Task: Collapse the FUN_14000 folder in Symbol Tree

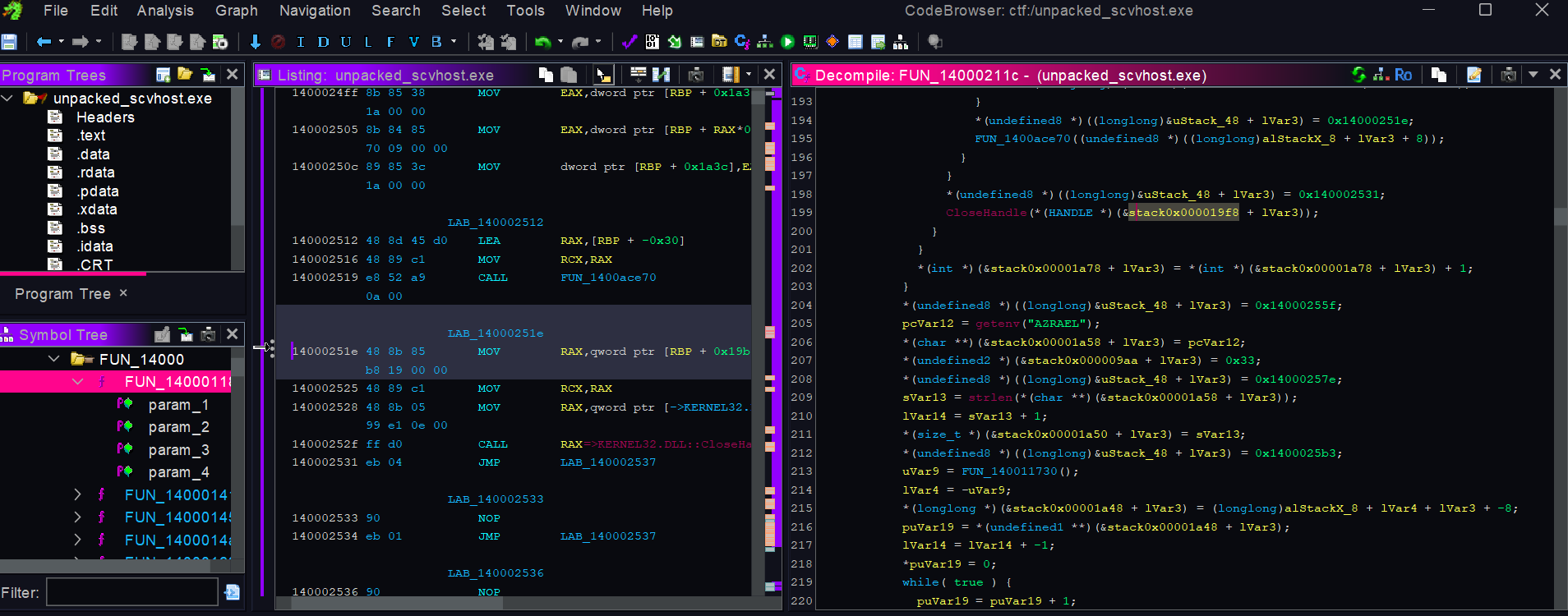Action: [x=54, y=359]
